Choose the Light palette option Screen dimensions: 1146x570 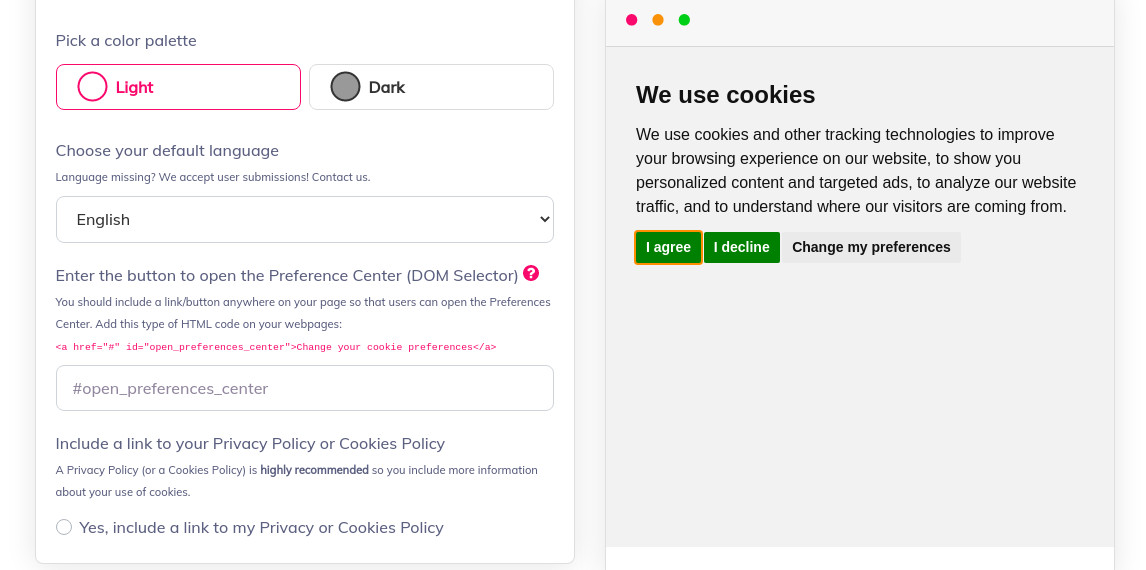pyautogui.click(x=178, y=87)
